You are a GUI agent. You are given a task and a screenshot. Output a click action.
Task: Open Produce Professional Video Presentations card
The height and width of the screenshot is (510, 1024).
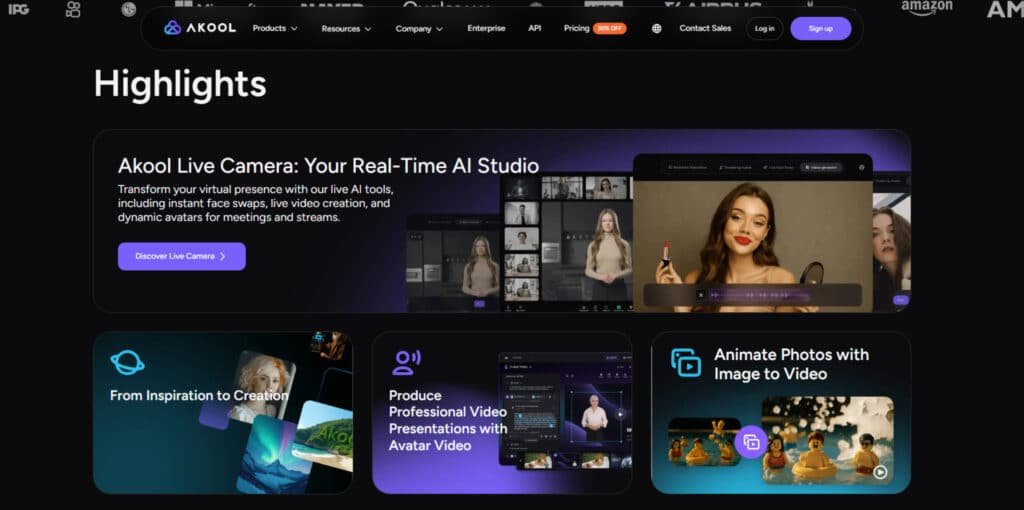502,413
